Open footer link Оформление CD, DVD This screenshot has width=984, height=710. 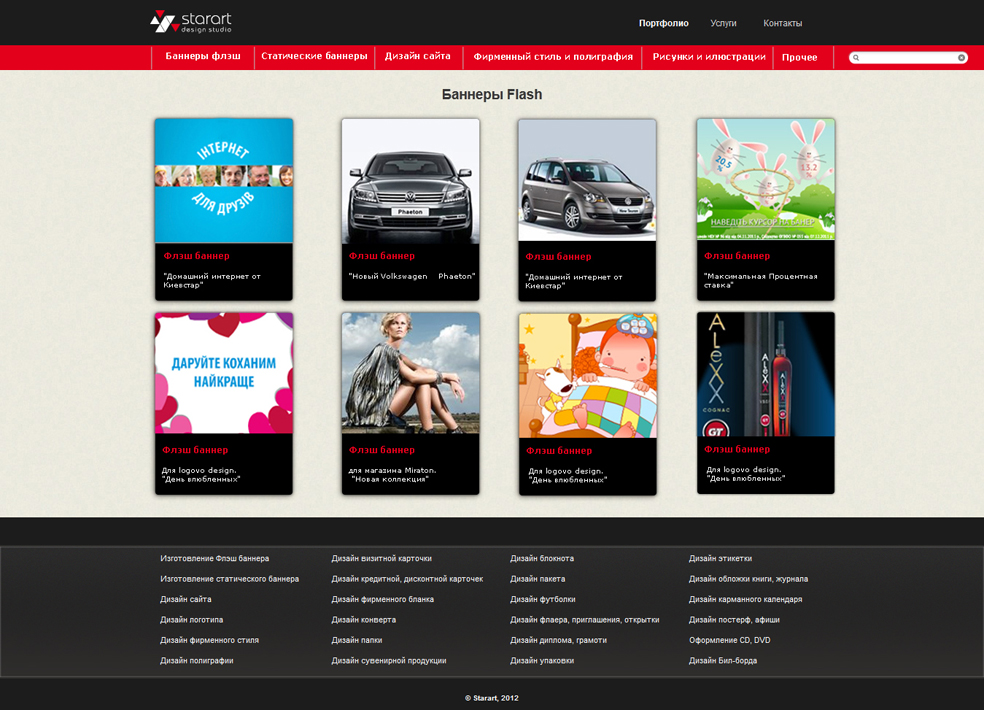[730, 640]
